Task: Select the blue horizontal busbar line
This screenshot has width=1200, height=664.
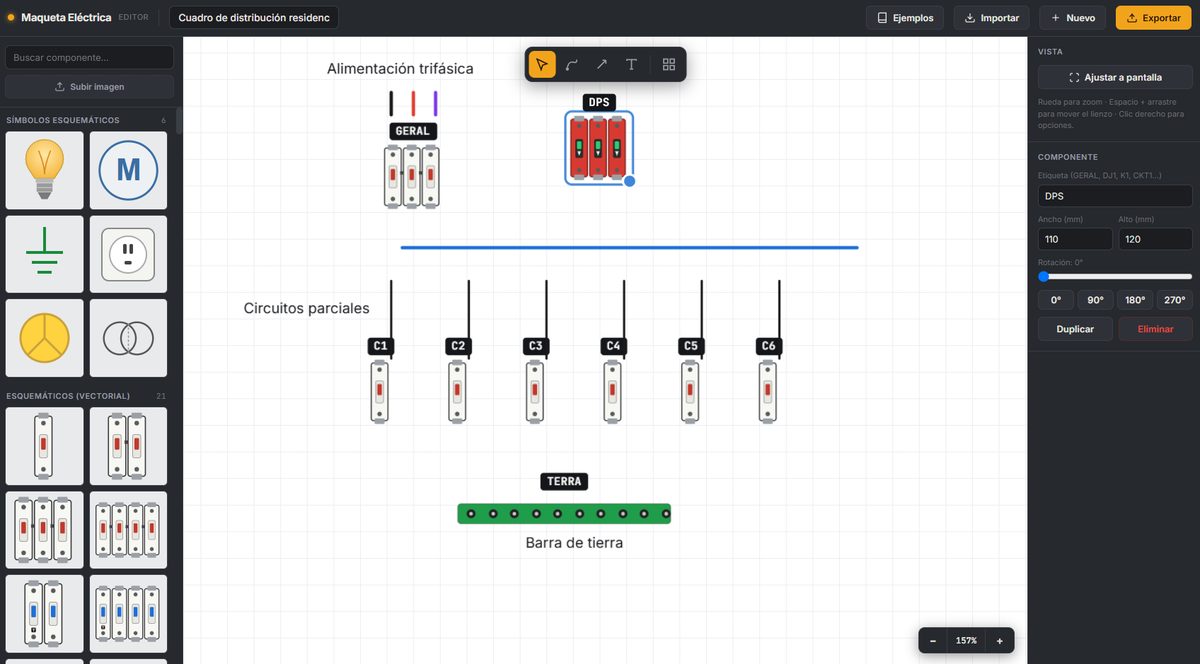Action: 629,247
